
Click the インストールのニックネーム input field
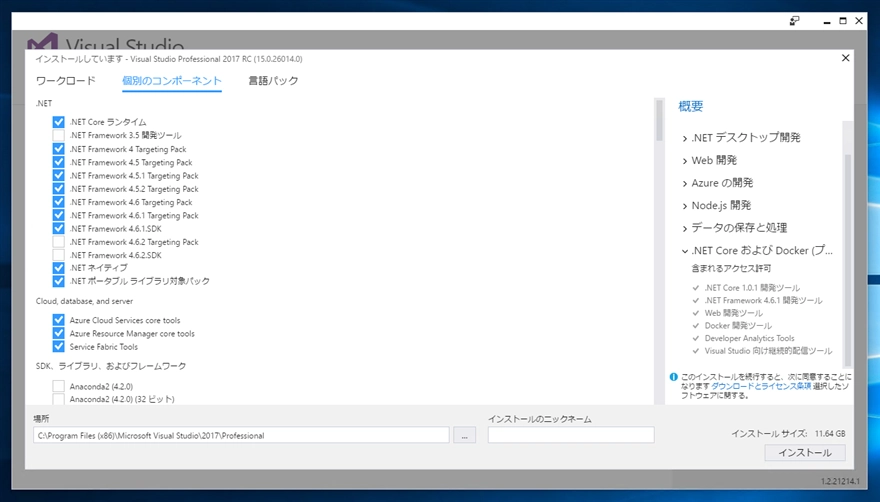(x=571, y=435)
